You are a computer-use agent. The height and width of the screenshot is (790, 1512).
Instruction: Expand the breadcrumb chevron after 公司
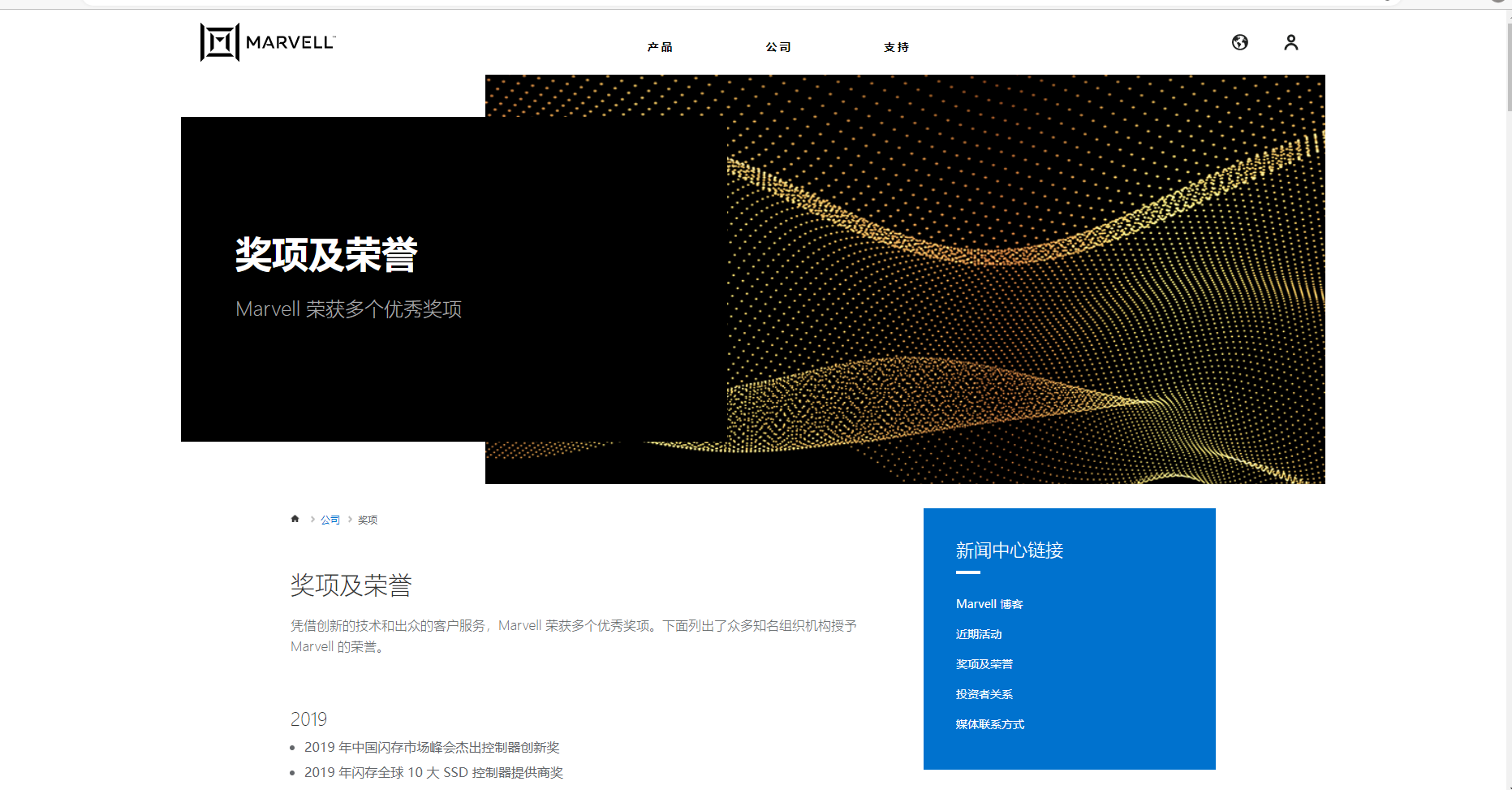[348, 519]
